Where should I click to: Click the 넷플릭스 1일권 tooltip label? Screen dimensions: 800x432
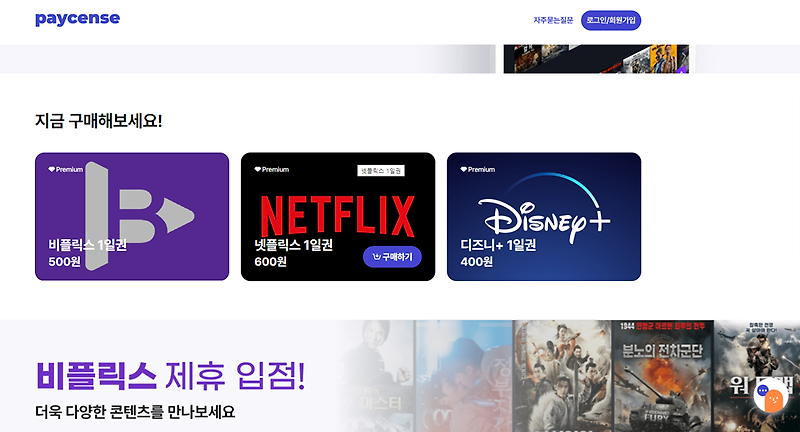click(x=381, y=170)
